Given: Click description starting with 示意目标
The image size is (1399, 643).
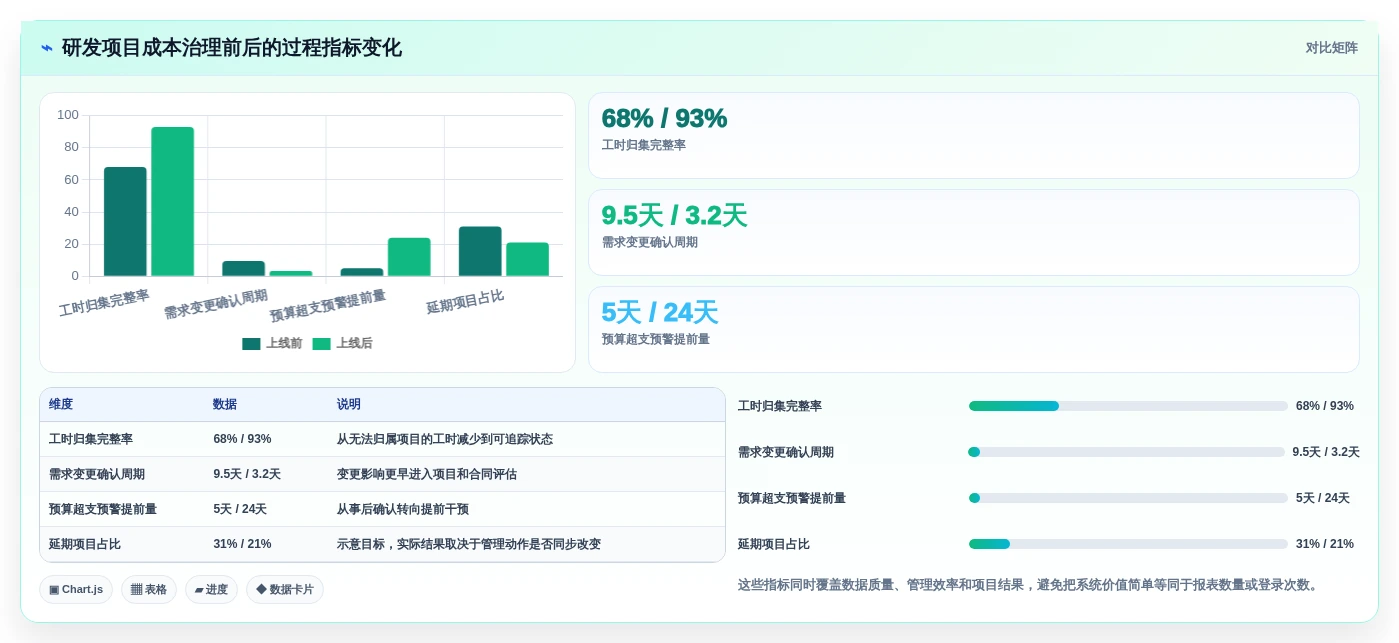Looking at the screenshot, I should pyautogui.click(x=469, y=544).
